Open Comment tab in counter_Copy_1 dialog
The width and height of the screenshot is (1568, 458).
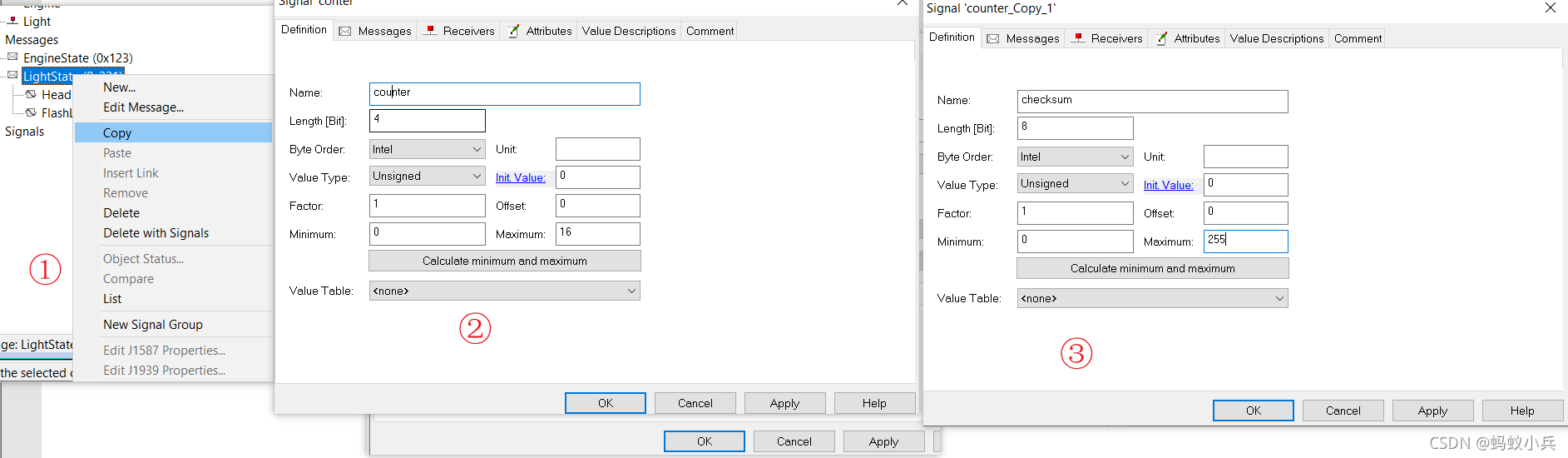1358,38
